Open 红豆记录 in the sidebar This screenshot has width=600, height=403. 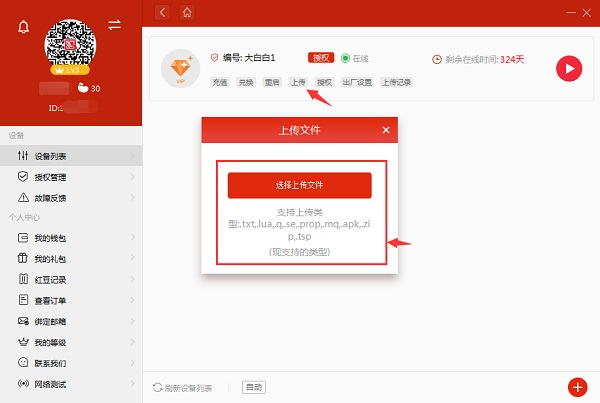(71, 280)
